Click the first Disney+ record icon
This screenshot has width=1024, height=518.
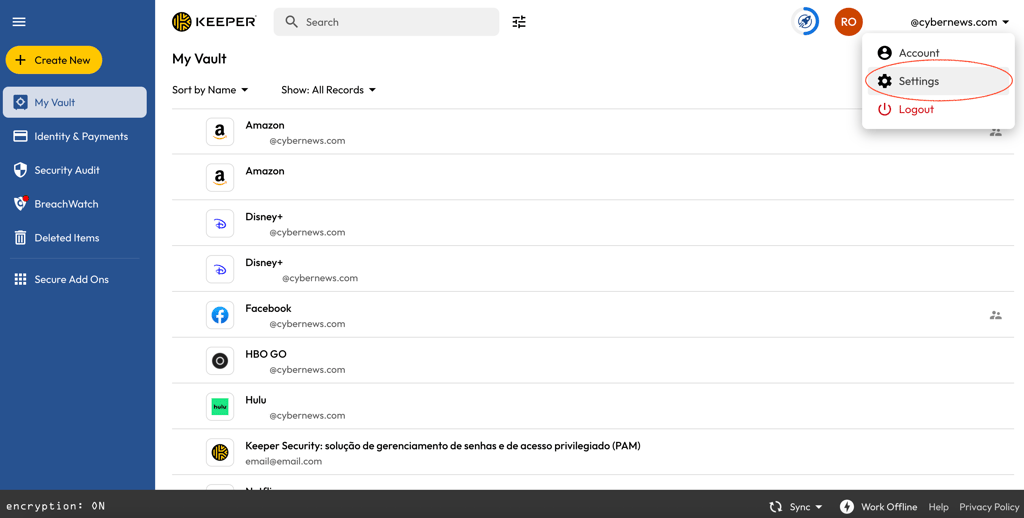coord(220,223)
